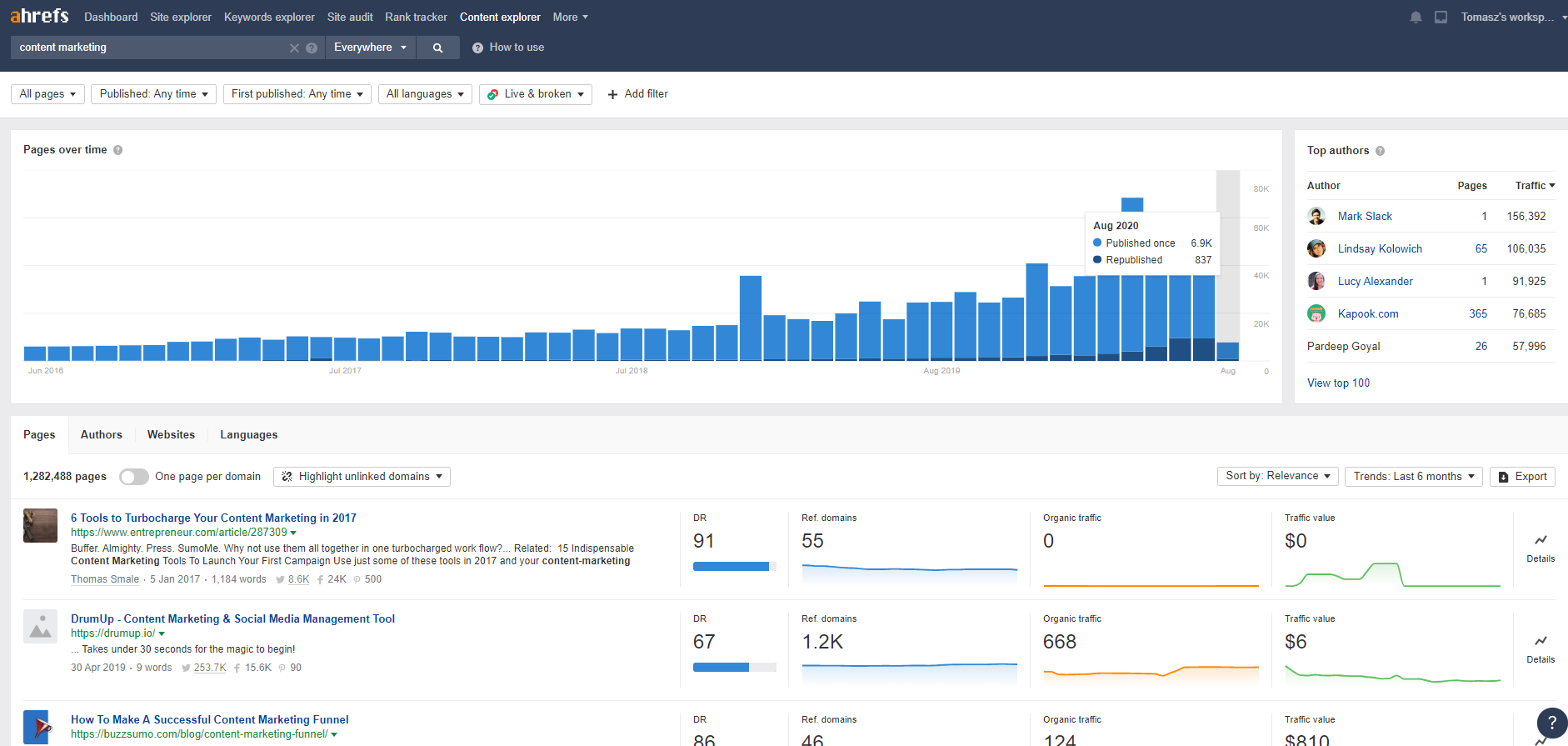
Task: Open View top 100 authors link
Action: 1338,383
